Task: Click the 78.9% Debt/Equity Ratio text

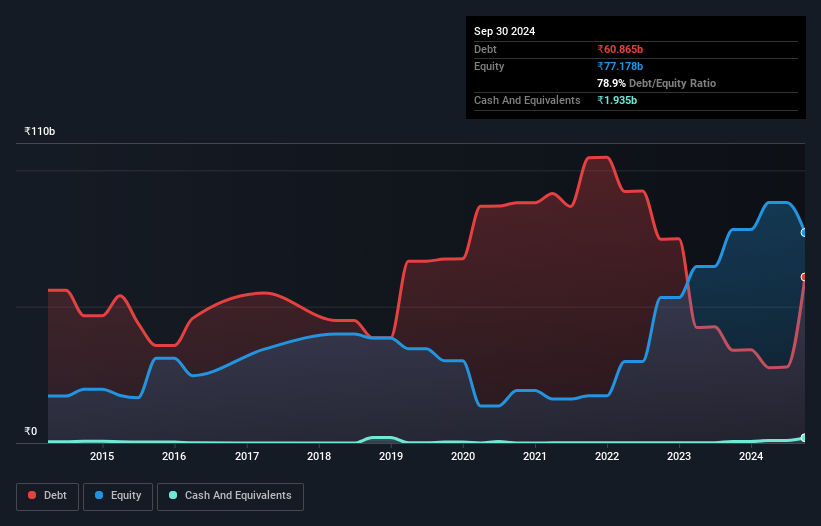Action: tap(656, 83)
